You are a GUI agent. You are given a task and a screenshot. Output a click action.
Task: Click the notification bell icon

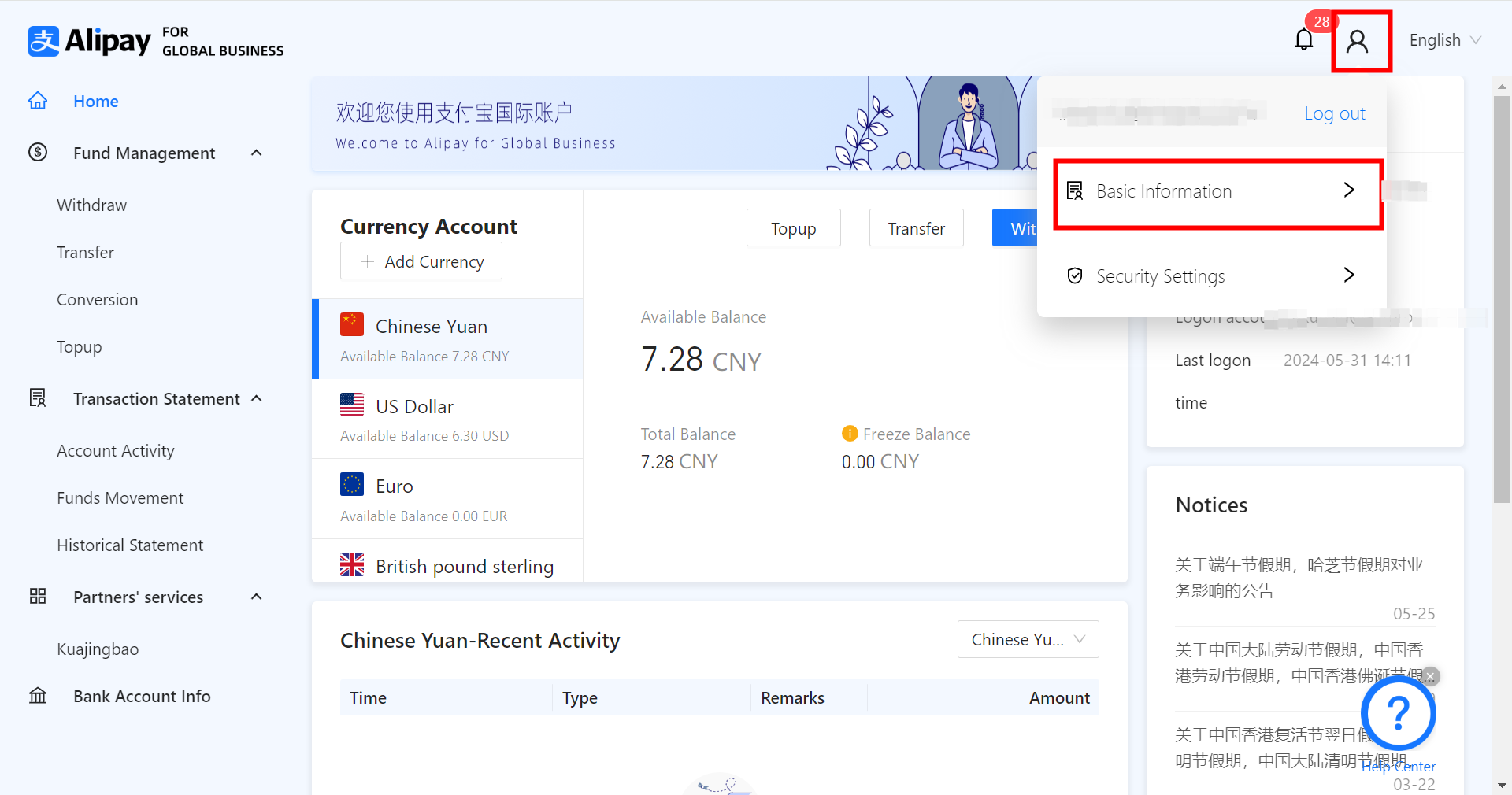1303,39
